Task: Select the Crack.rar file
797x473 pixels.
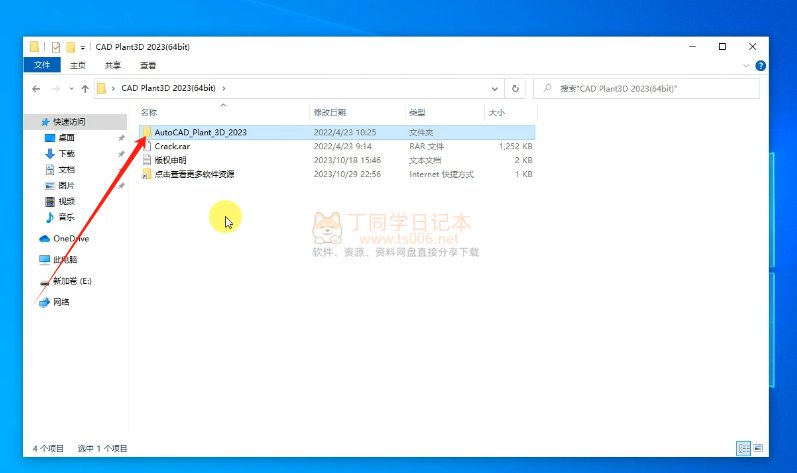Action: 172,146
